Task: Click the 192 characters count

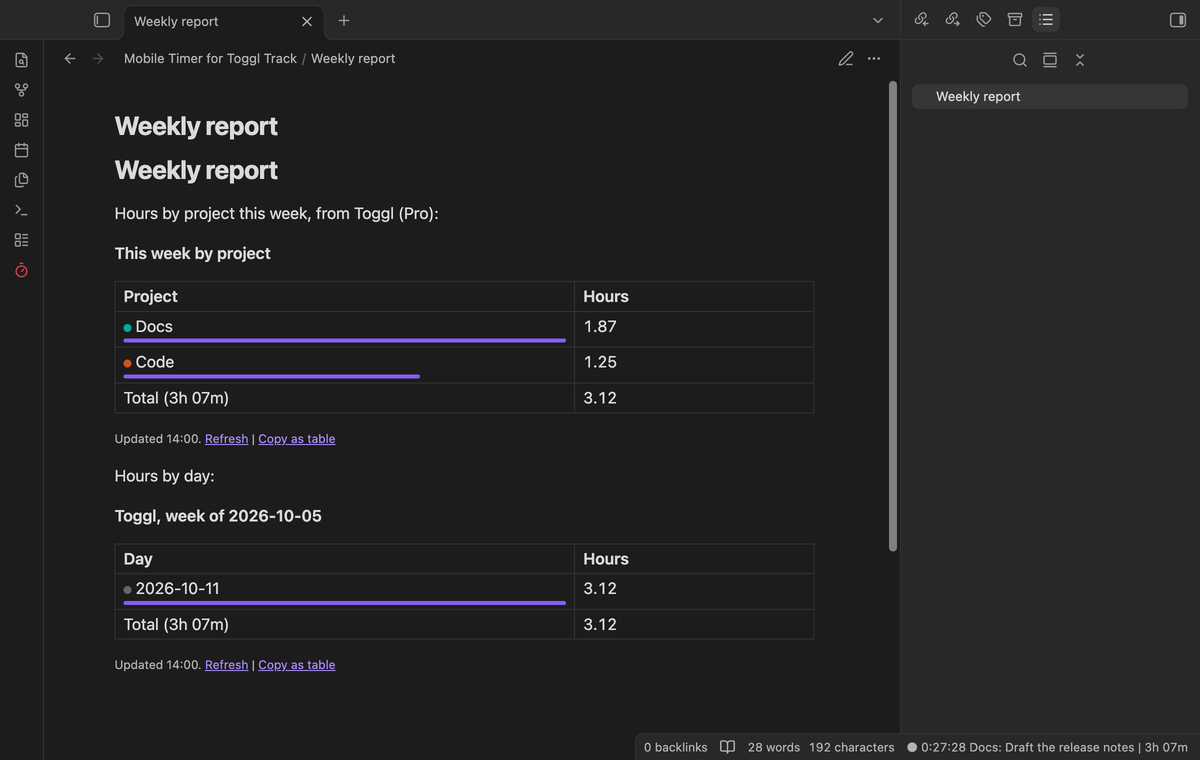Action: 852,747
